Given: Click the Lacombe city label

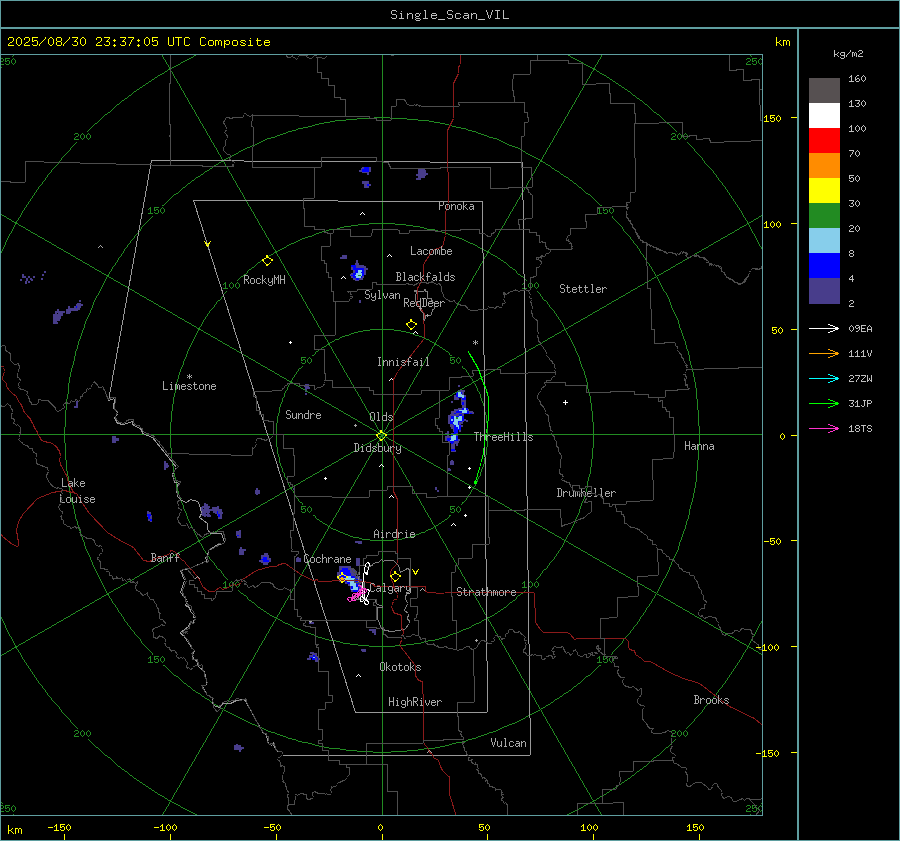Looking at the screenshot, I should pyautogui.click(x=431, y=251).
